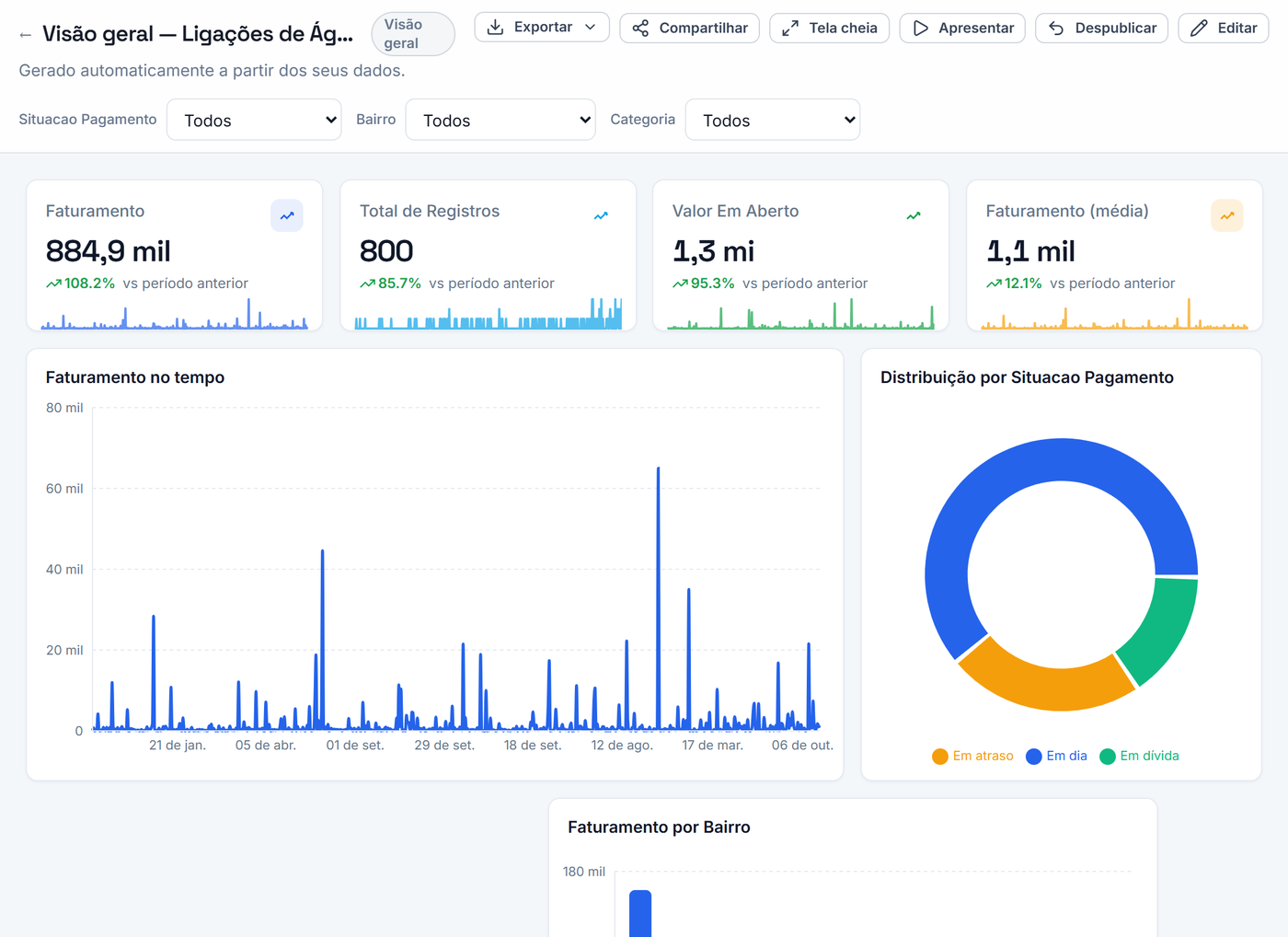Image resolution: width=1288 pixels, height=937 pixels.
Task: Click the 85.7% change indicator
Action: point(390,283)
